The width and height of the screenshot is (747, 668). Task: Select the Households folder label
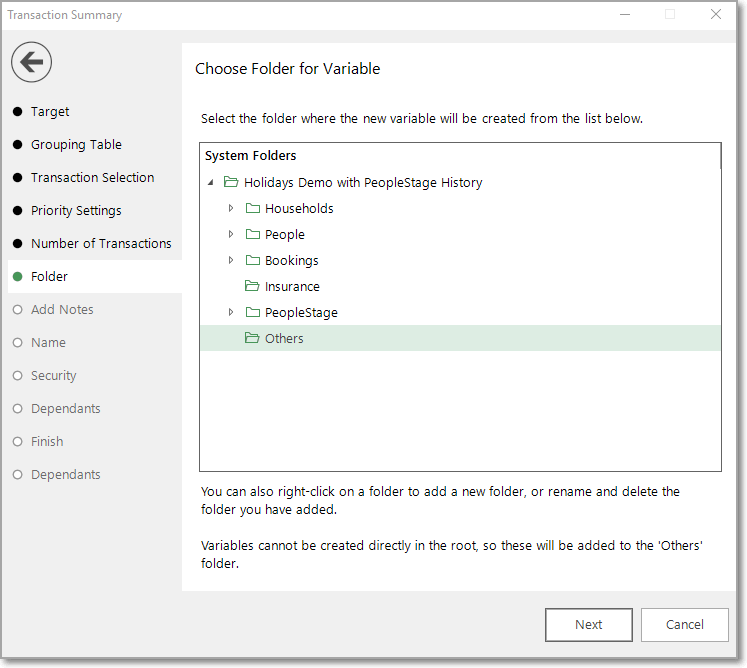pos(299,209)
